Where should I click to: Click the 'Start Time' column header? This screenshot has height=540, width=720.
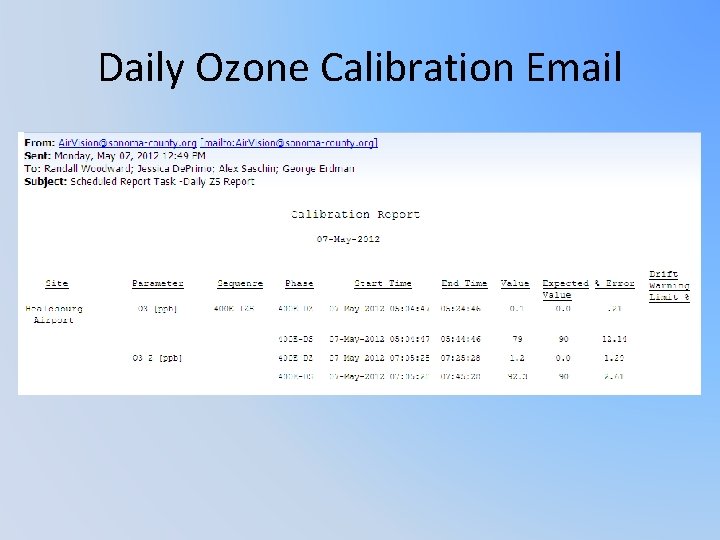pyautogui.click(x=382, y=283)
